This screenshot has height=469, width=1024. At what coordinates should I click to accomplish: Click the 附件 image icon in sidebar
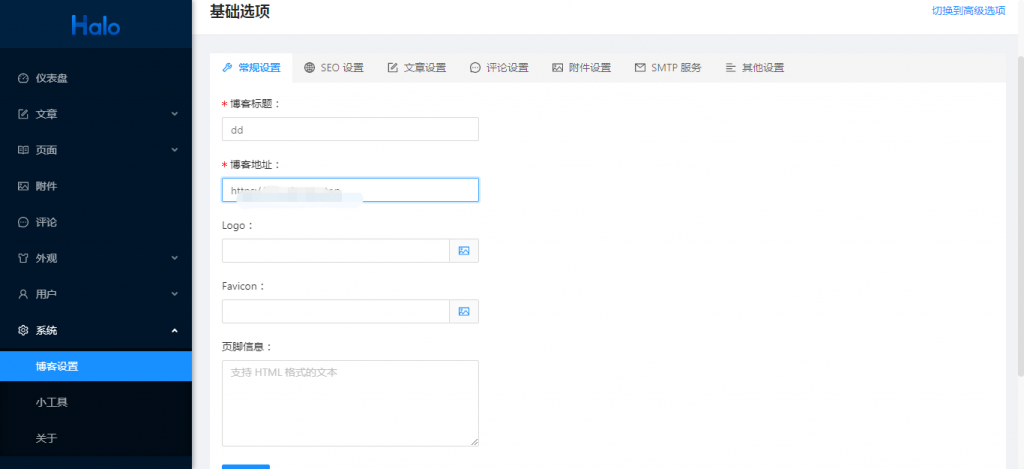23,186
